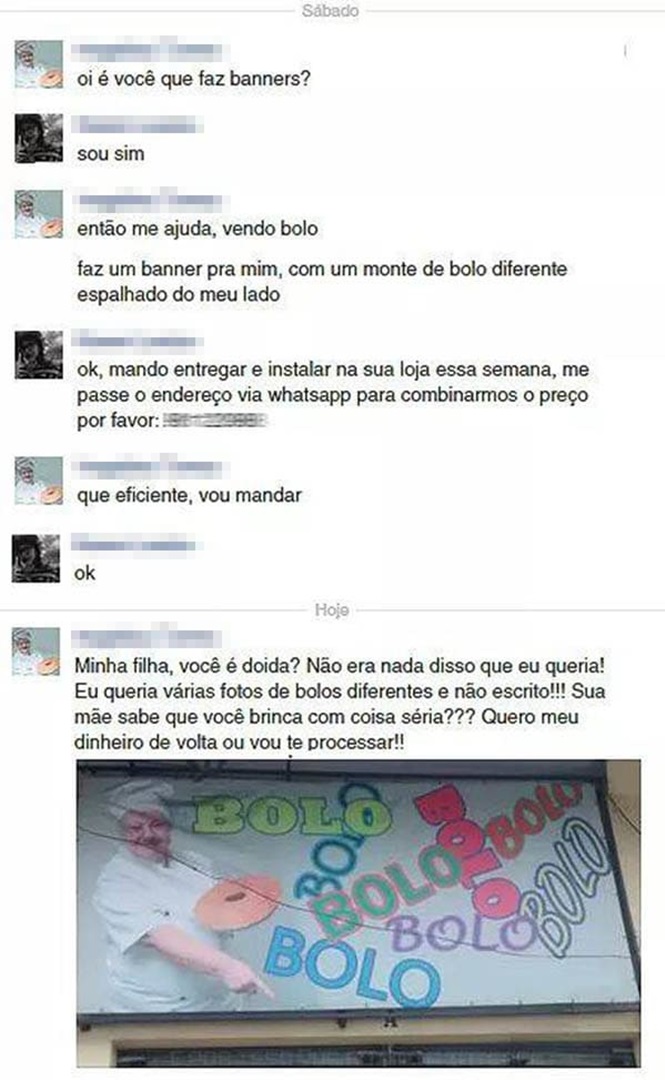Screen dimensions: 665x1080
Task: Open blurred name above "Minha filha" complaint message
Action: coord(147,638)
